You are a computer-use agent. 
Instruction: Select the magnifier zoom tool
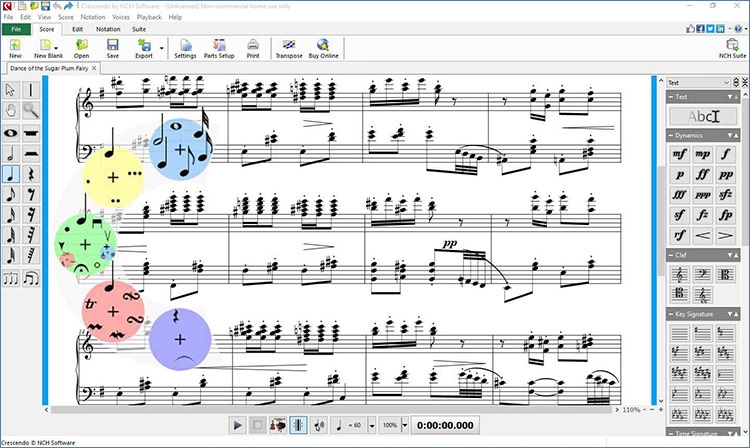32,110
